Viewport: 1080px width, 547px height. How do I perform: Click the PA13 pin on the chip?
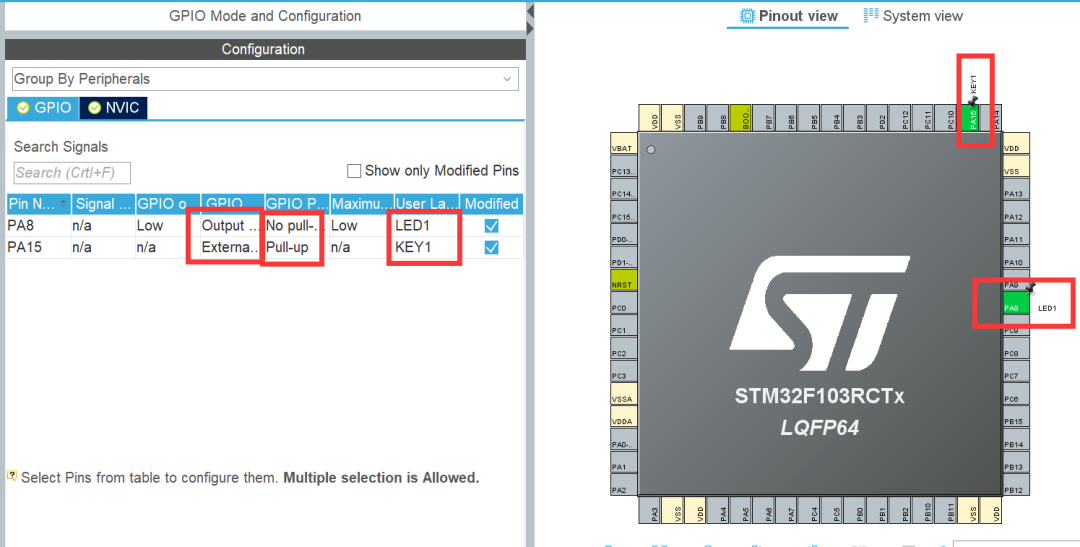[1016, 189]
